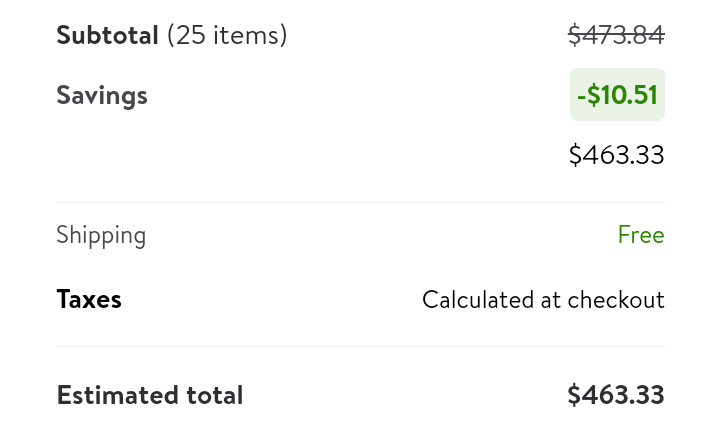Click the green "Free" shipping text
This screenshot has height=436, width=720.
click(641, 236)
